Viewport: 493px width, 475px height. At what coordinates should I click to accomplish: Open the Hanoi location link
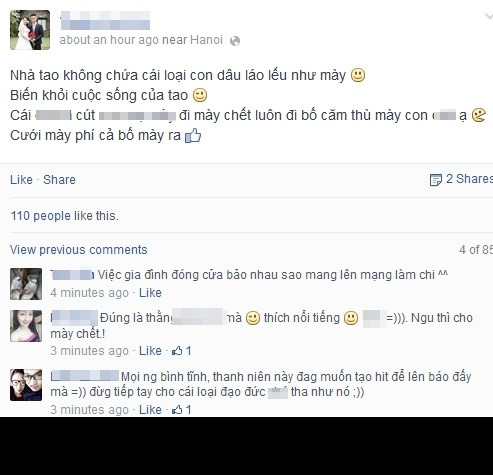(206, 40)
